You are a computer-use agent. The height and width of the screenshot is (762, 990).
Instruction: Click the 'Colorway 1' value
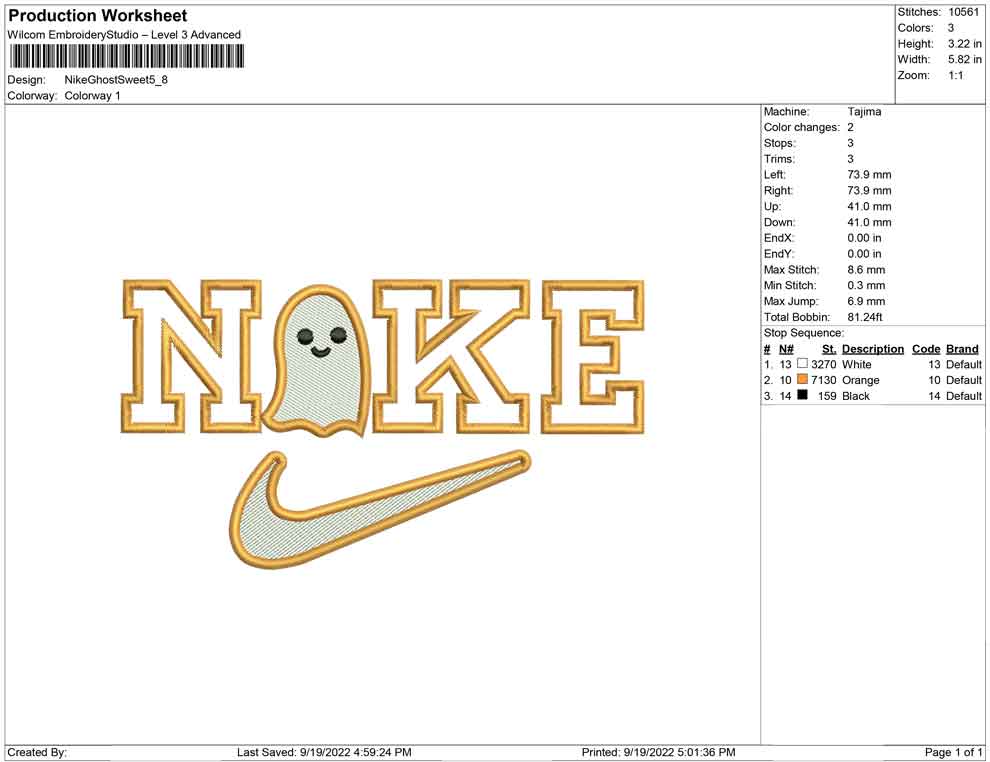click(92, 96)
